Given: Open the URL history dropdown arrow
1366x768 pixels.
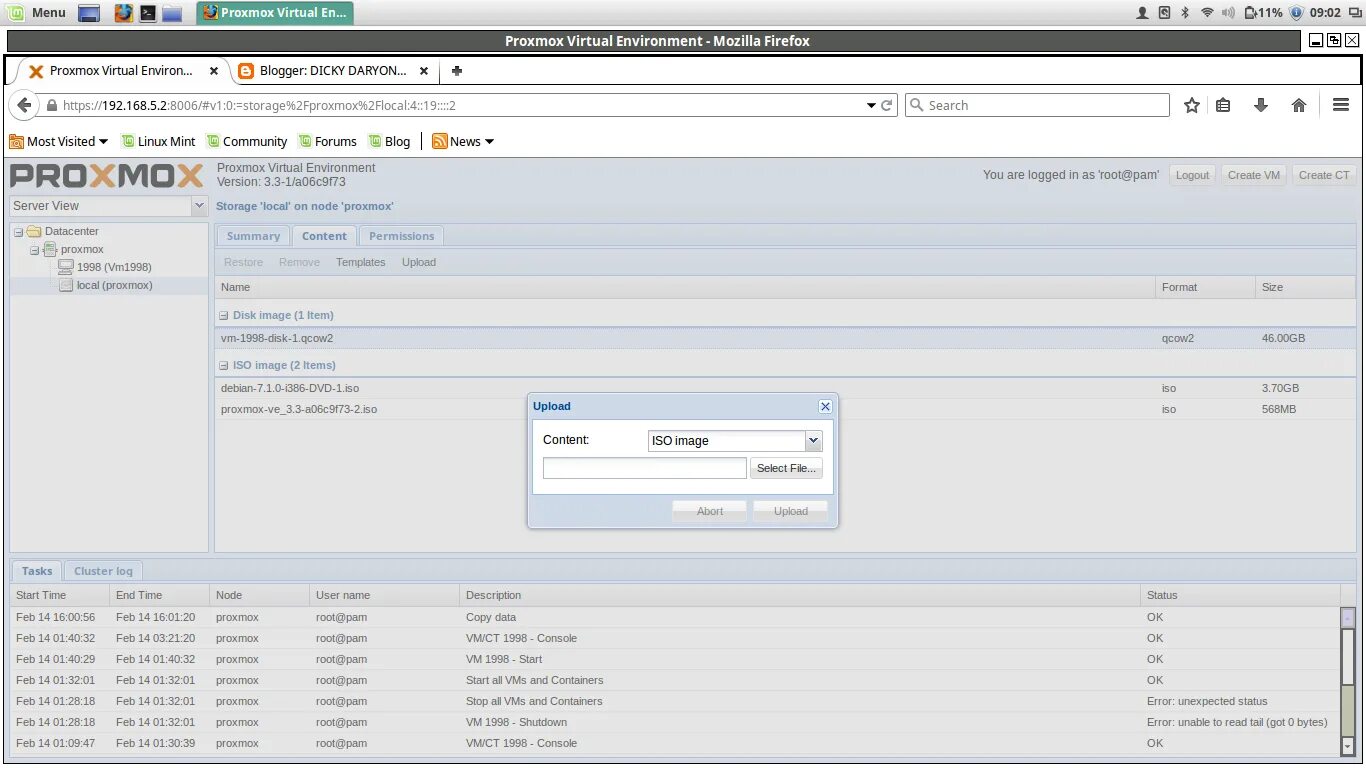Looking at the screenshot, I should pos(871,105).
